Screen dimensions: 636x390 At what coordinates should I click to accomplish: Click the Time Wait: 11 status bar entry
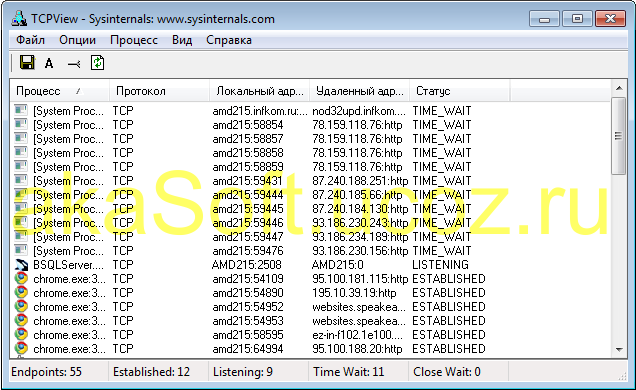coord(349,372)
